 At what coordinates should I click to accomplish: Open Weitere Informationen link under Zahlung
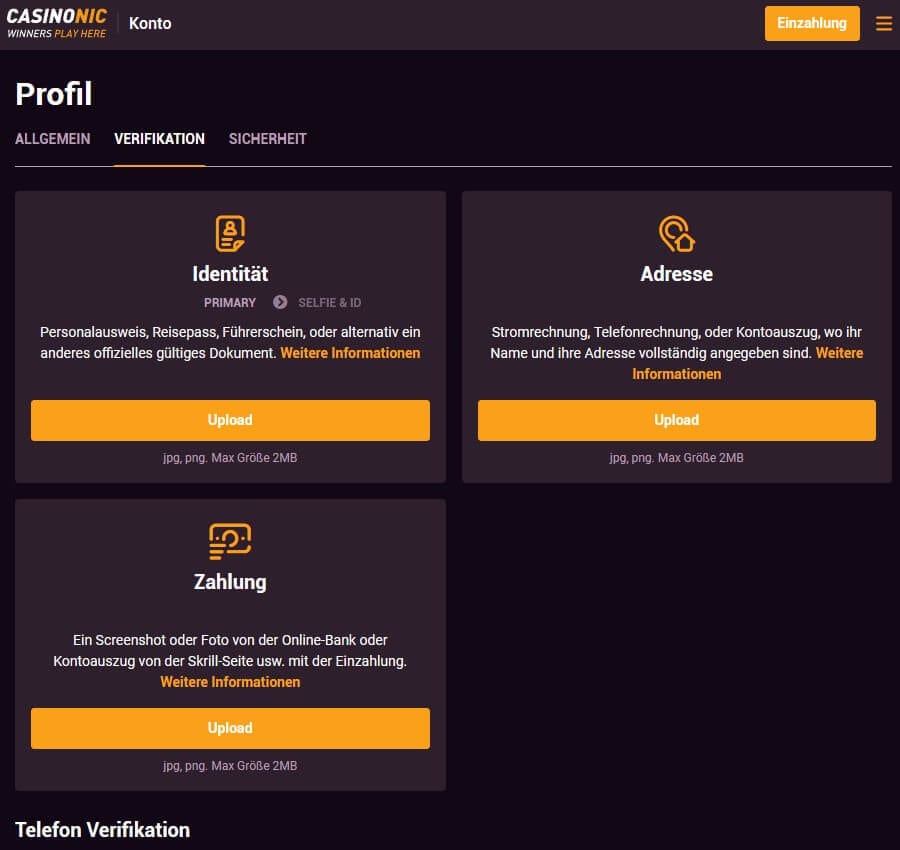[x=230, y=682]
